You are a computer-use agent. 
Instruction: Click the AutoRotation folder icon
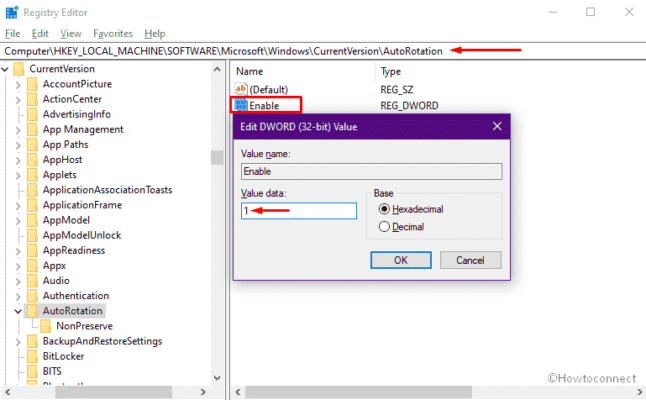(x=32, y=311)
